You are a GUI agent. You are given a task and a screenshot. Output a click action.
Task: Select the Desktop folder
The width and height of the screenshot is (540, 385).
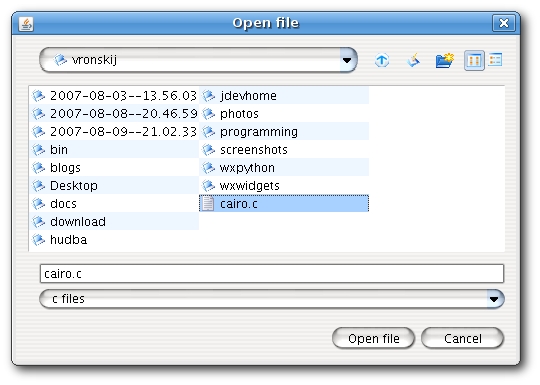[115, 186]
